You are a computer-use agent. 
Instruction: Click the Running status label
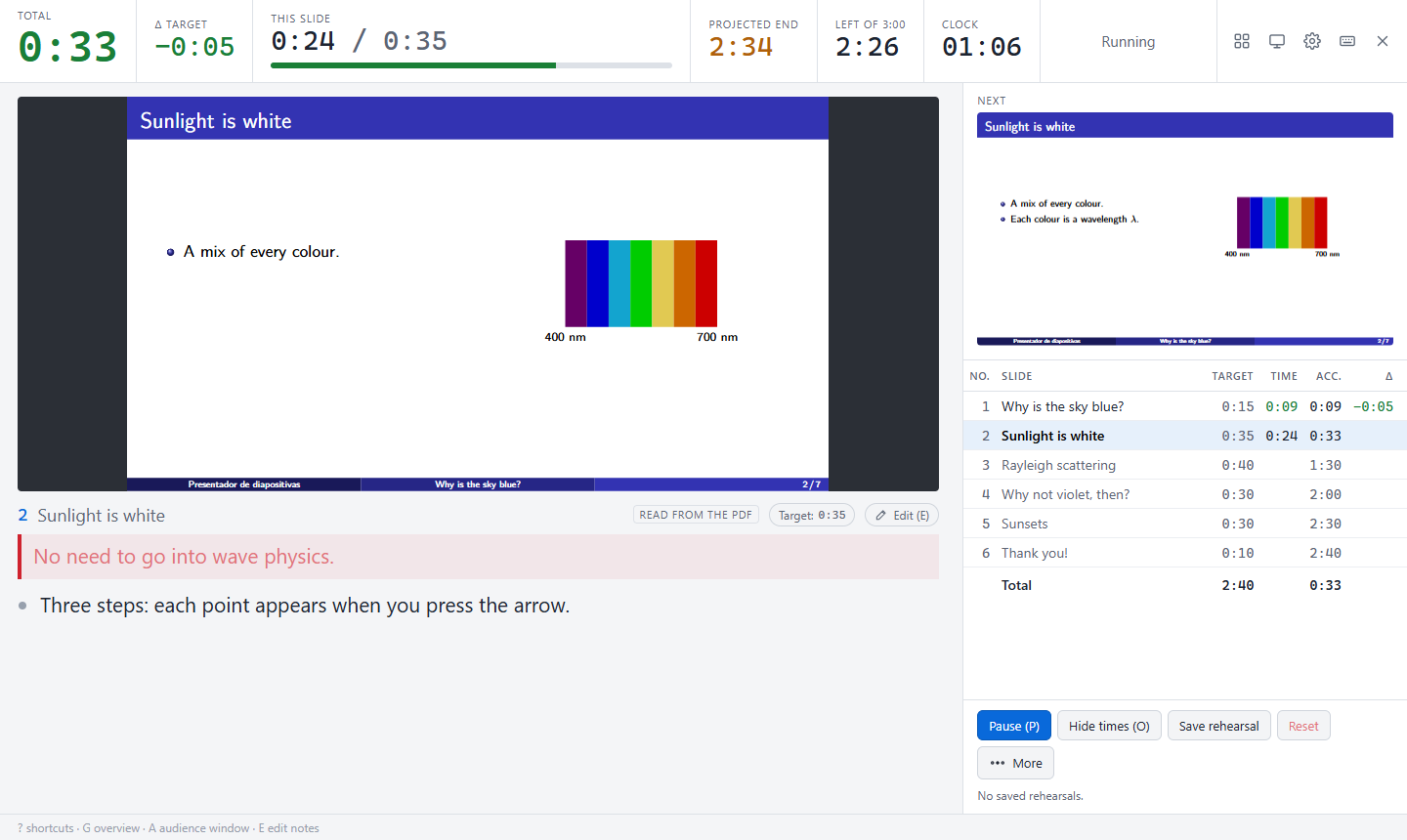pos(1128,42)
